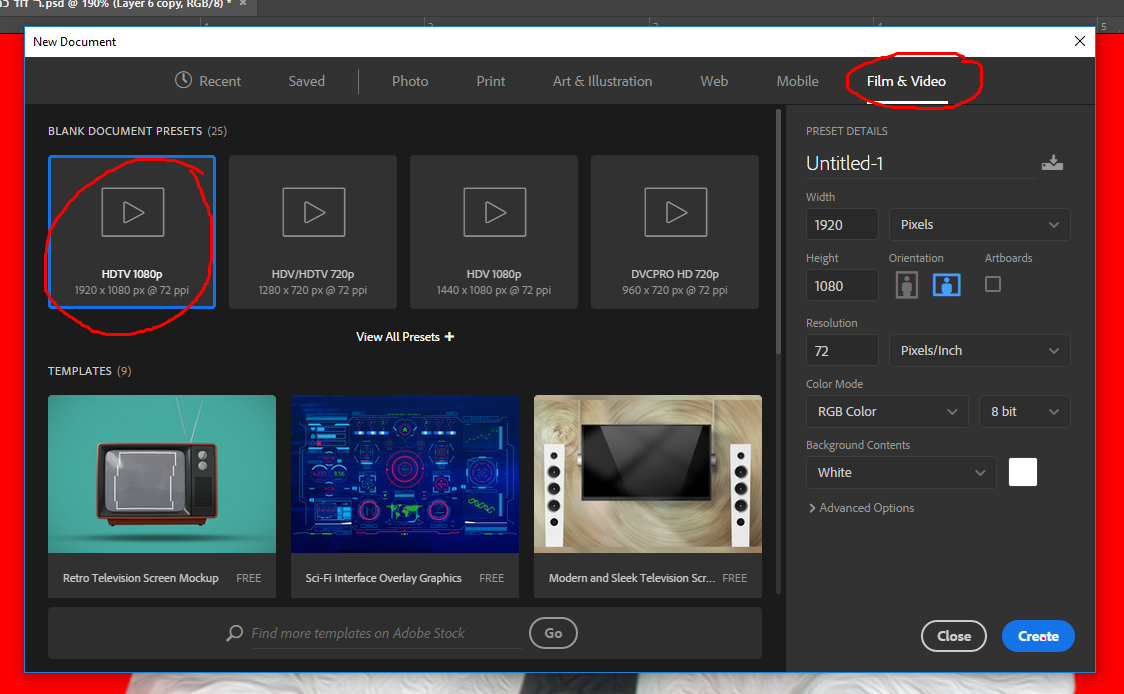The image size is (1124, 694).
Task: Click the Close button
Action: coord(953,636)
